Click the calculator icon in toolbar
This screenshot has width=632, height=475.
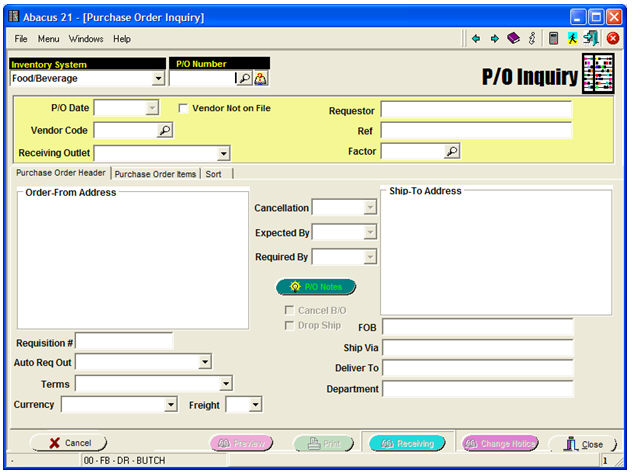point(553,39)
